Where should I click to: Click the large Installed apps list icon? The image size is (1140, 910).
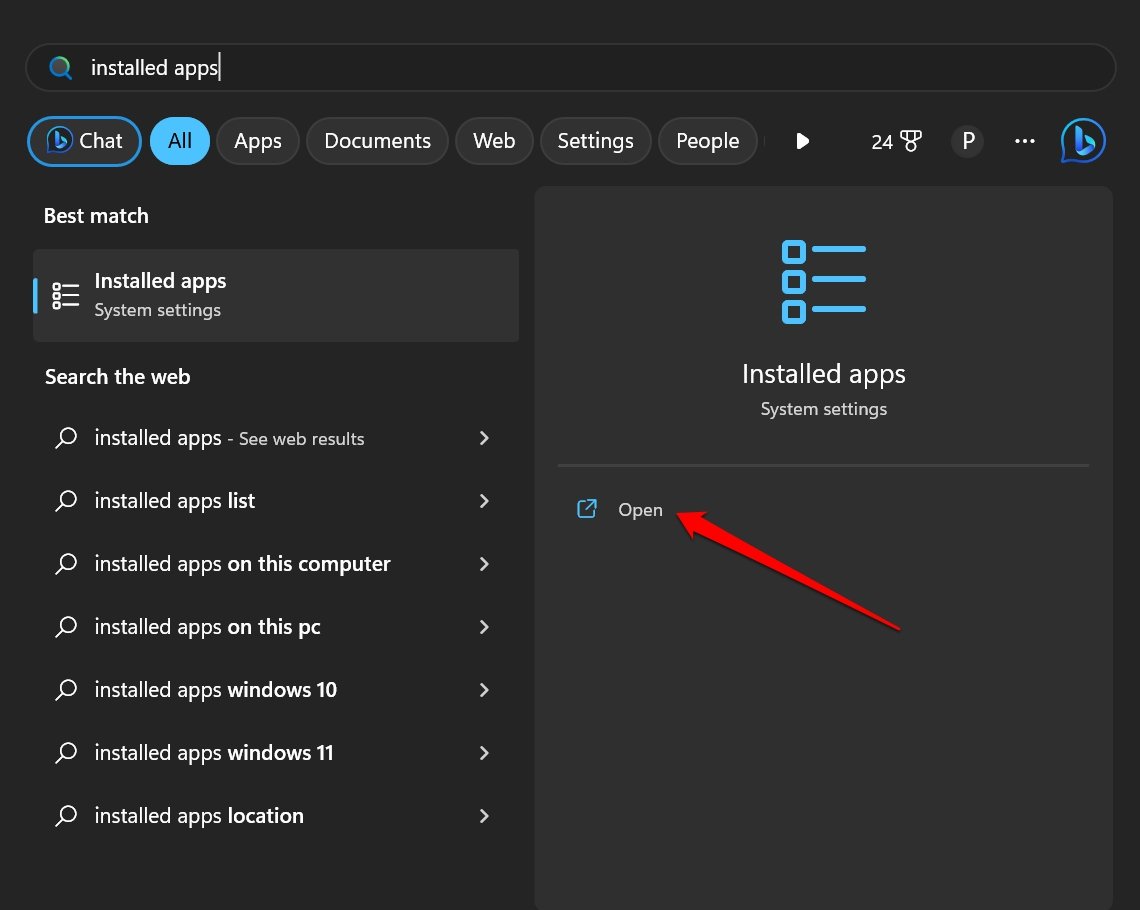click(x=823, y=281)
